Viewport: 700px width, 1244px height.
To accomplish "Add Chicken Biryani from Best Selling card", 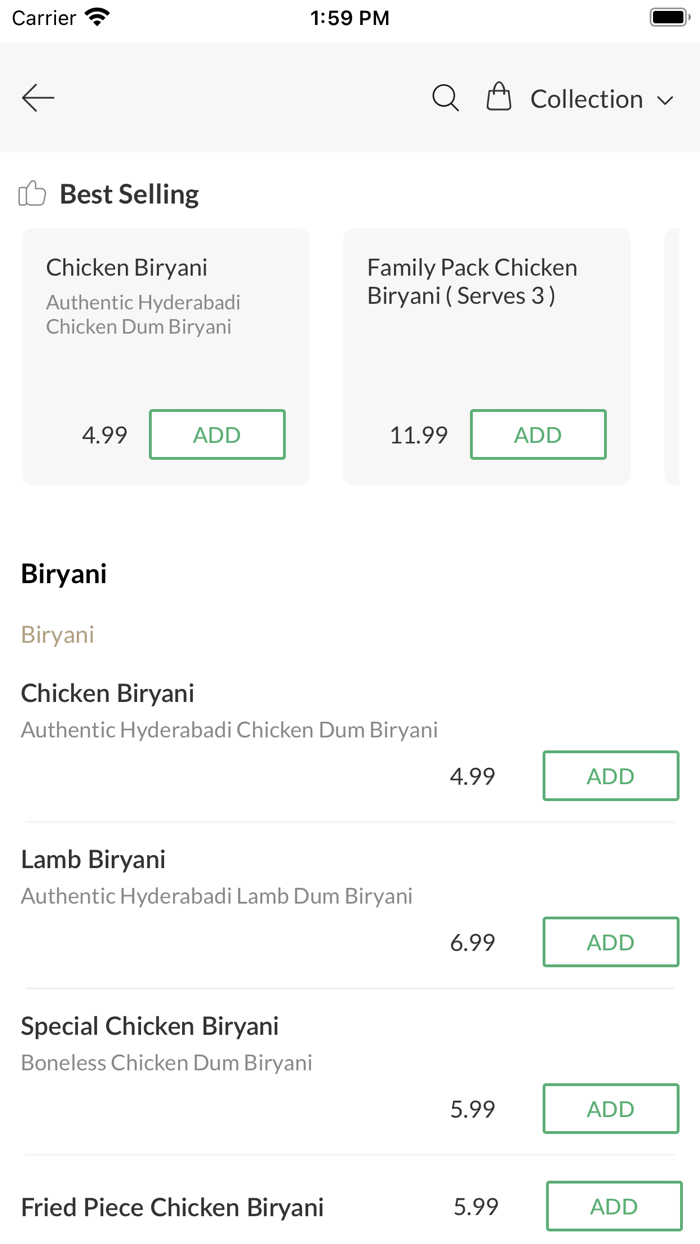I will [217, 434].
